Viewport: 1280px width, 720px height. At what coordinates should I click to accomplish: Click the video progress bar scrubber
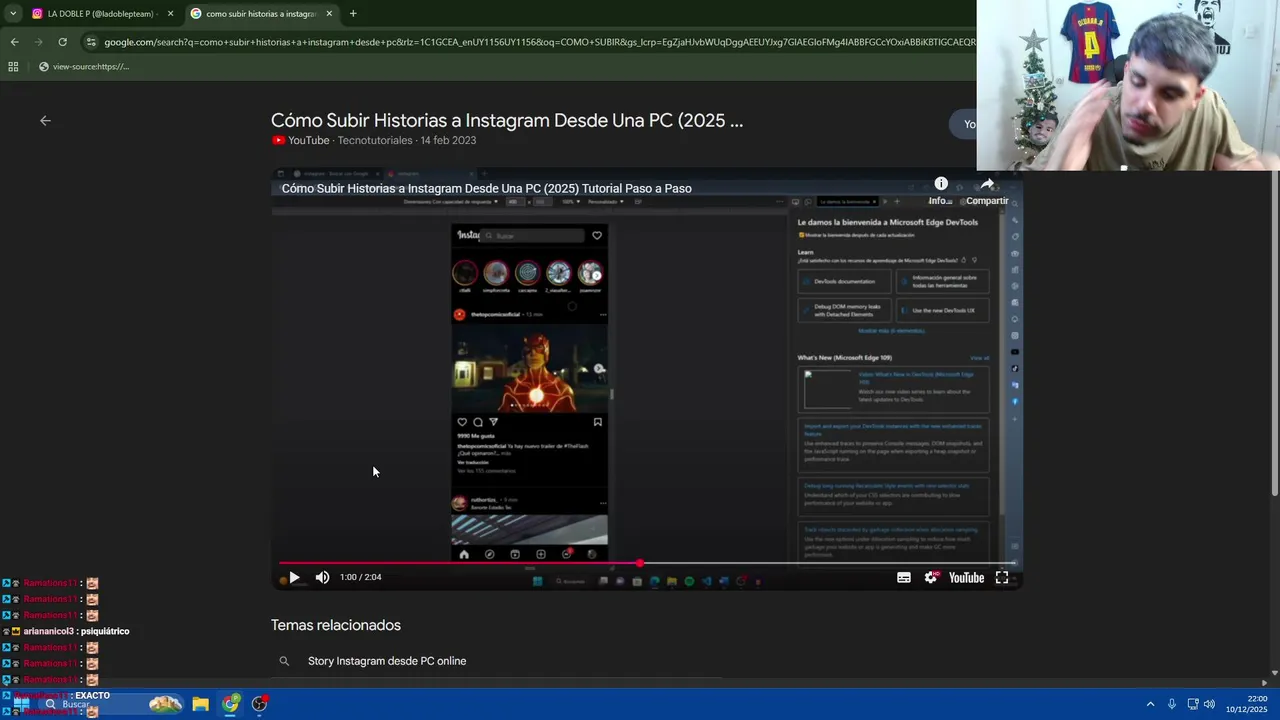coord(640,563)
